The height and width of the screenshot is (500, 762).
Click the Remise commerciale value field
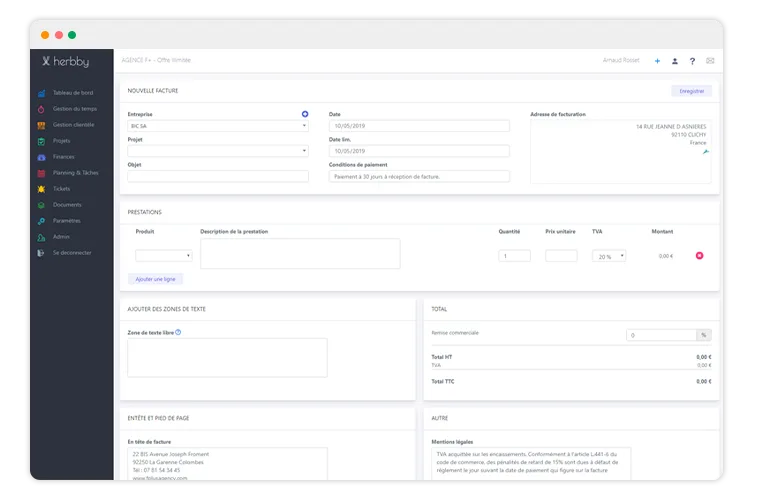click(x=662, y=335)
